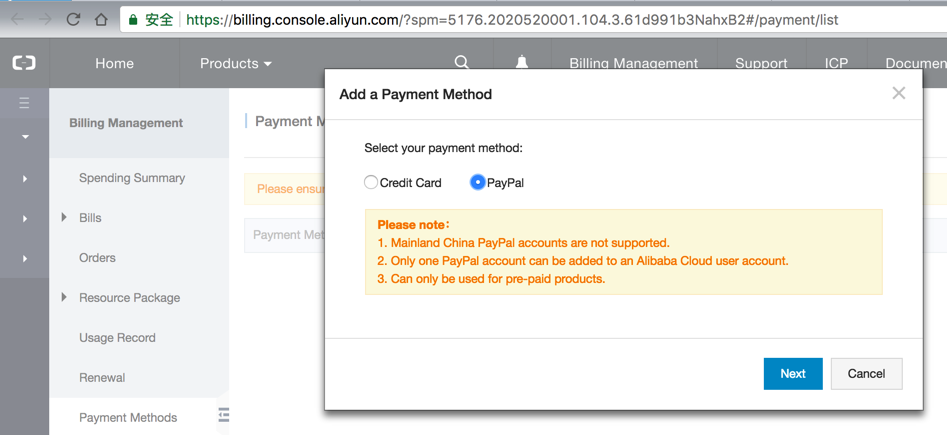The image size is (947, 435).
Task: Select the PayPal radio button
Action: click(x=477, y=182)
